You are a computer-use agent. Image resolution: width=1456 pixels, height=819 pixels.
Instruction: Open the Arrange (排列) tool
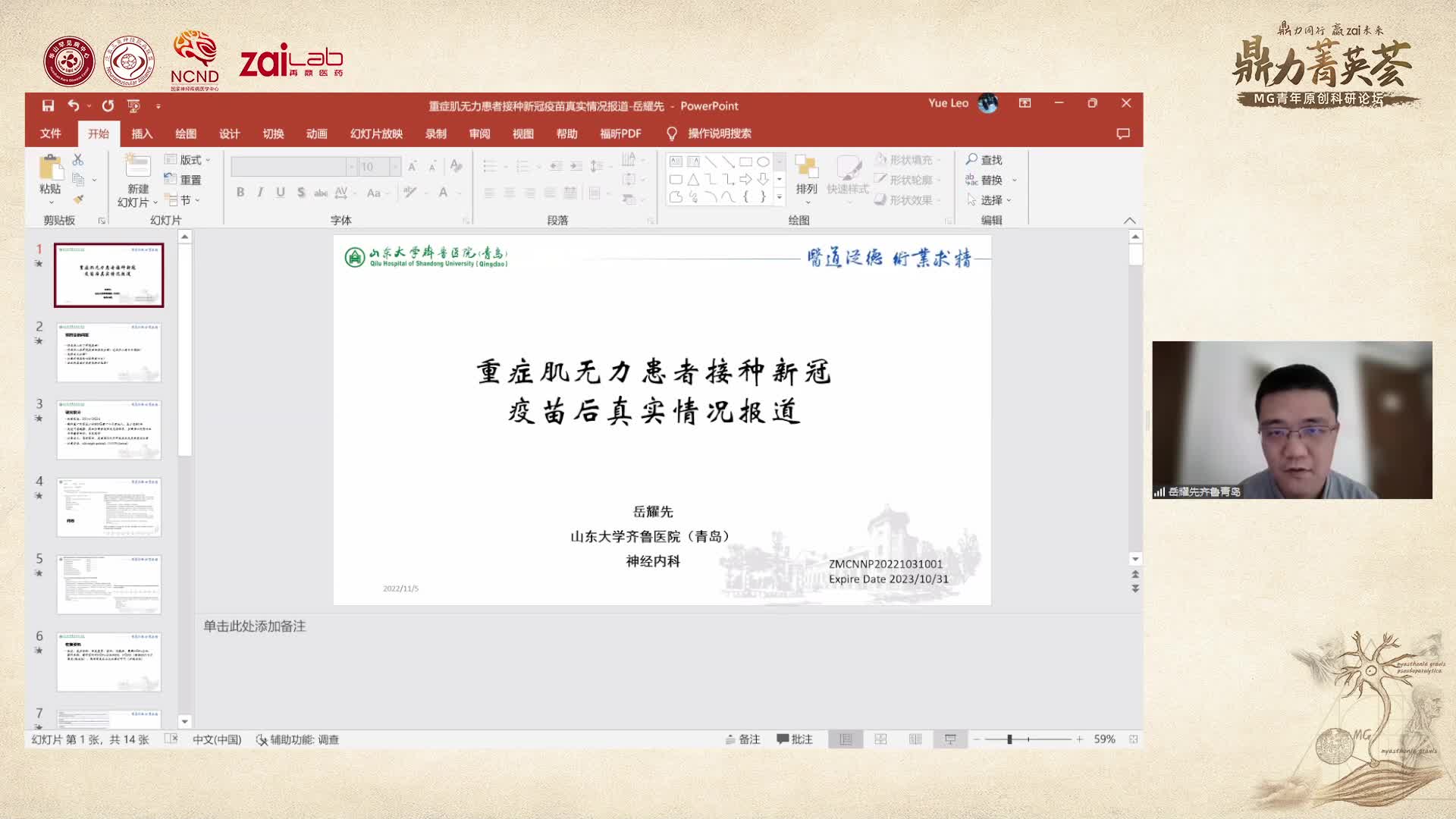click(806, 174)
